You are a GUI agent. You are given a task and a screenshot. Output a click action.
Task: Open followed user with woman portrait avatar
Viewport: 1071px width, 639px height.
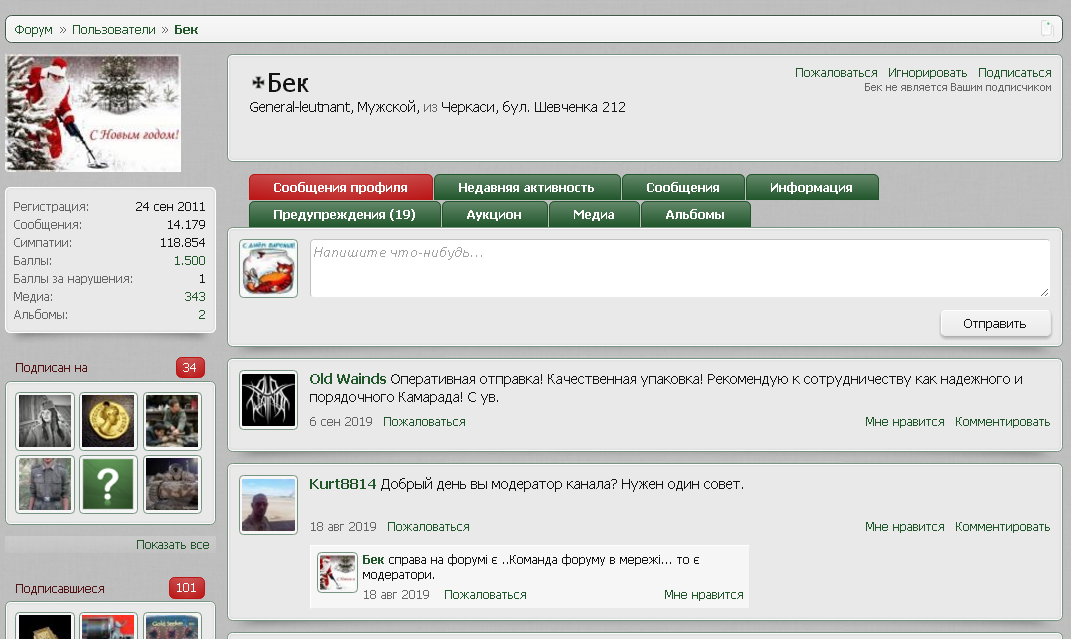coord(45,421)
